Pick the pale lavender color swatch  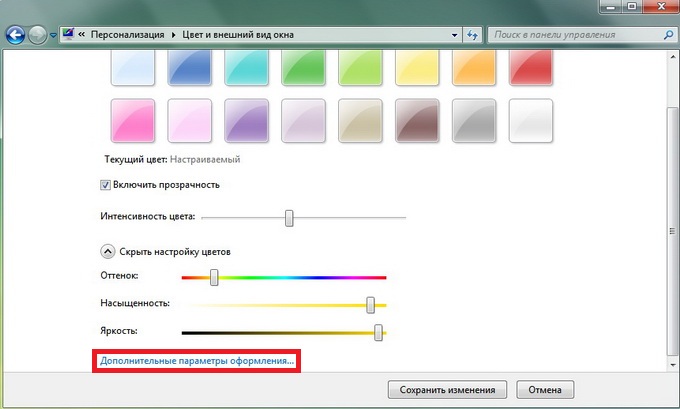pos(303,121)
